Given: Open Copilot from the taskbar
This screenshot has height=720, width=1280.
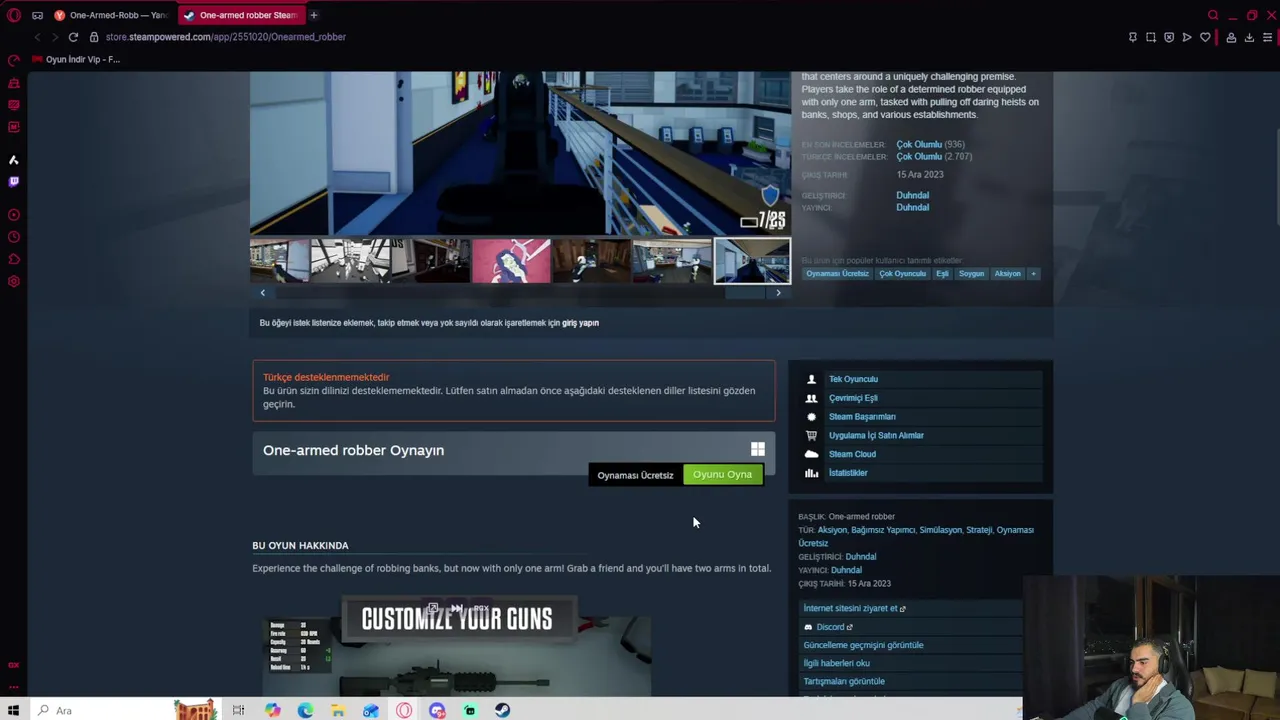Looking at the screenshot, I should pyautogui.click(x=273, y=710).
